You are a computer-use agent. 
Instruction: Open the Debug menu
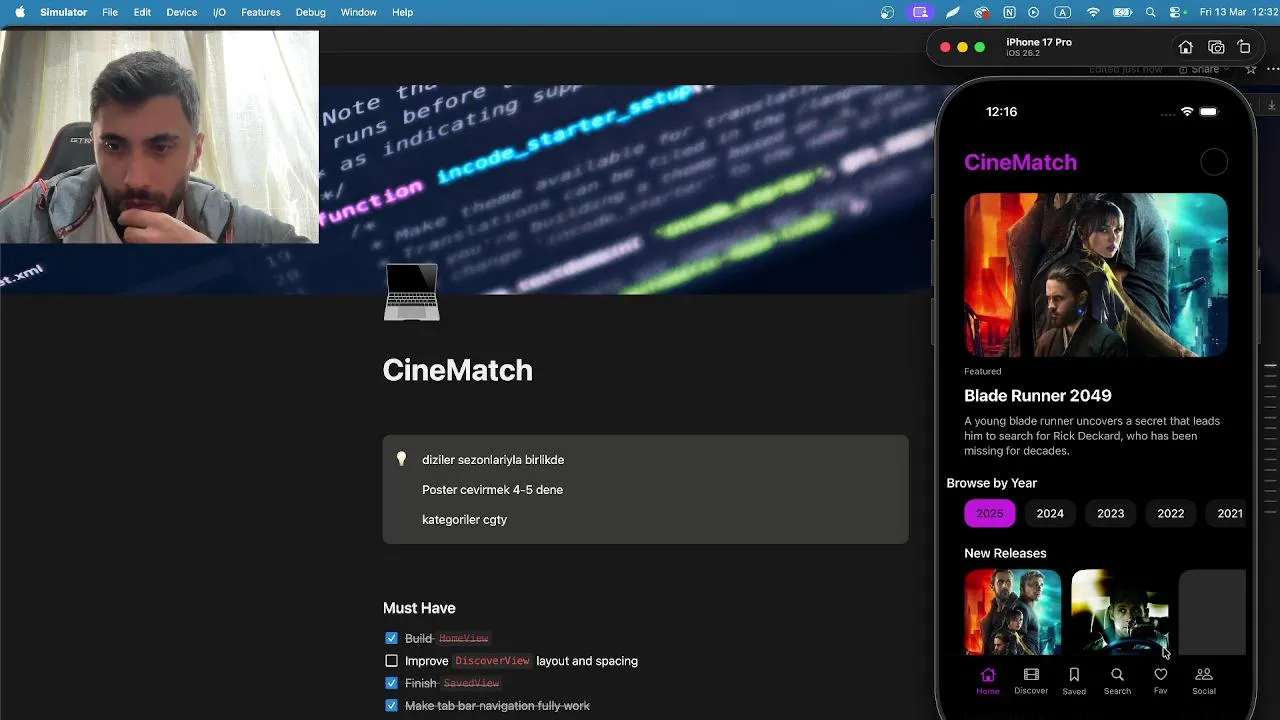(x=310, y=12)
